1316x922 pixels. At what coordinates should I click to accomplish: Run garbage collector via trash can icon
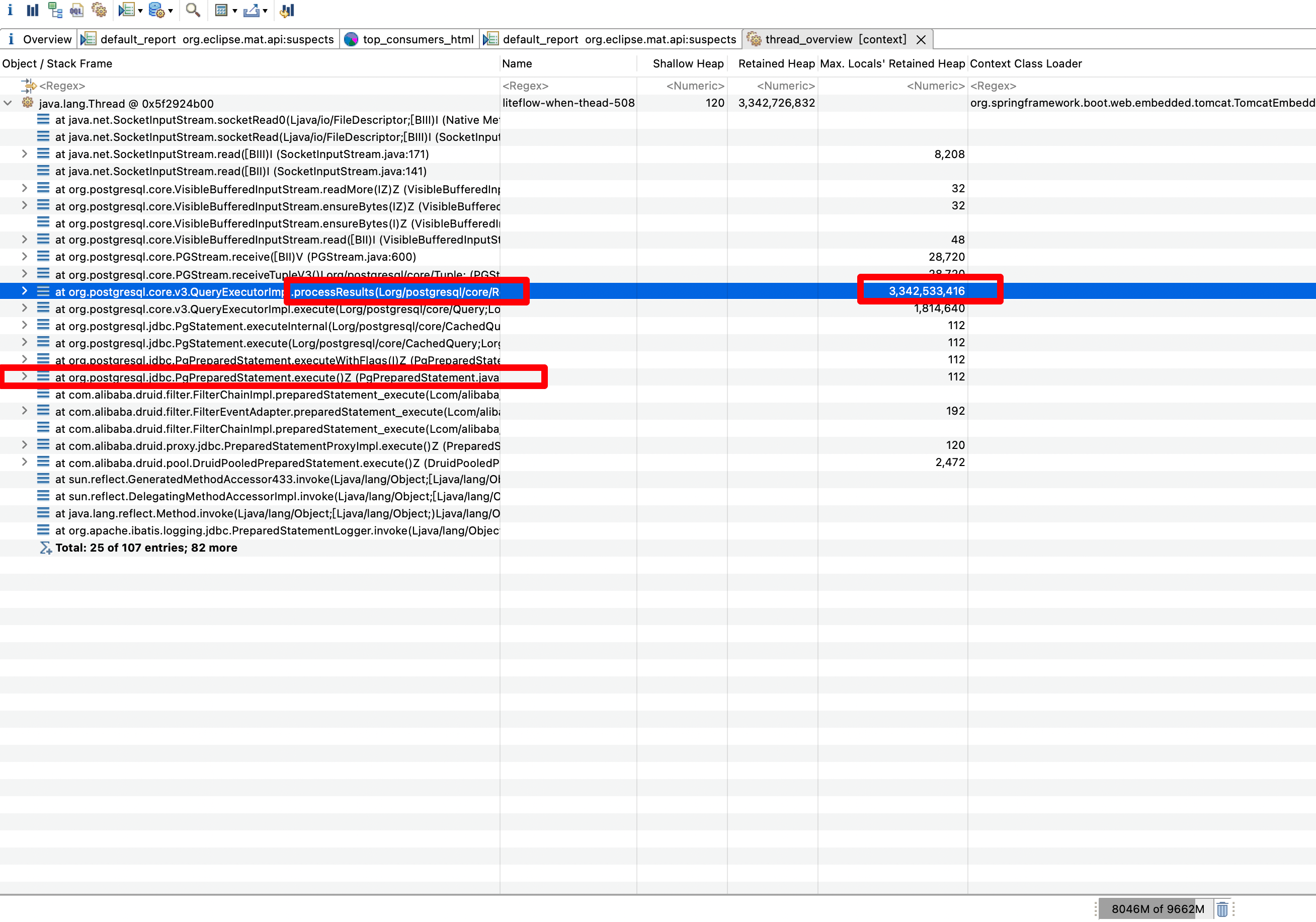pos(1222,909)
